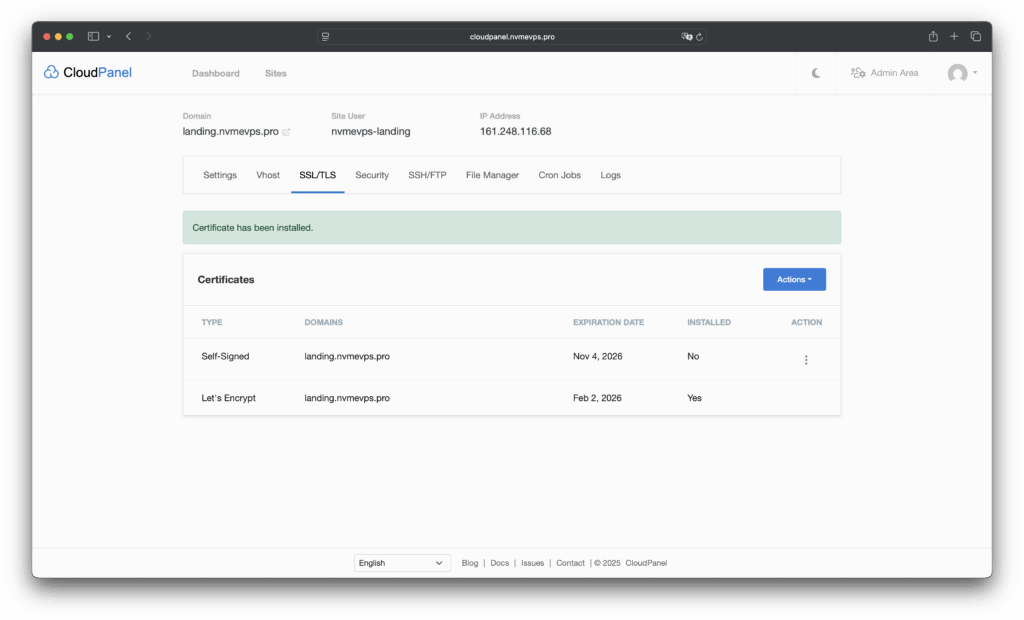This screenshot has width=1024, height=620.
Task: Click the CloudPanel logo
Action: [88, 72]
